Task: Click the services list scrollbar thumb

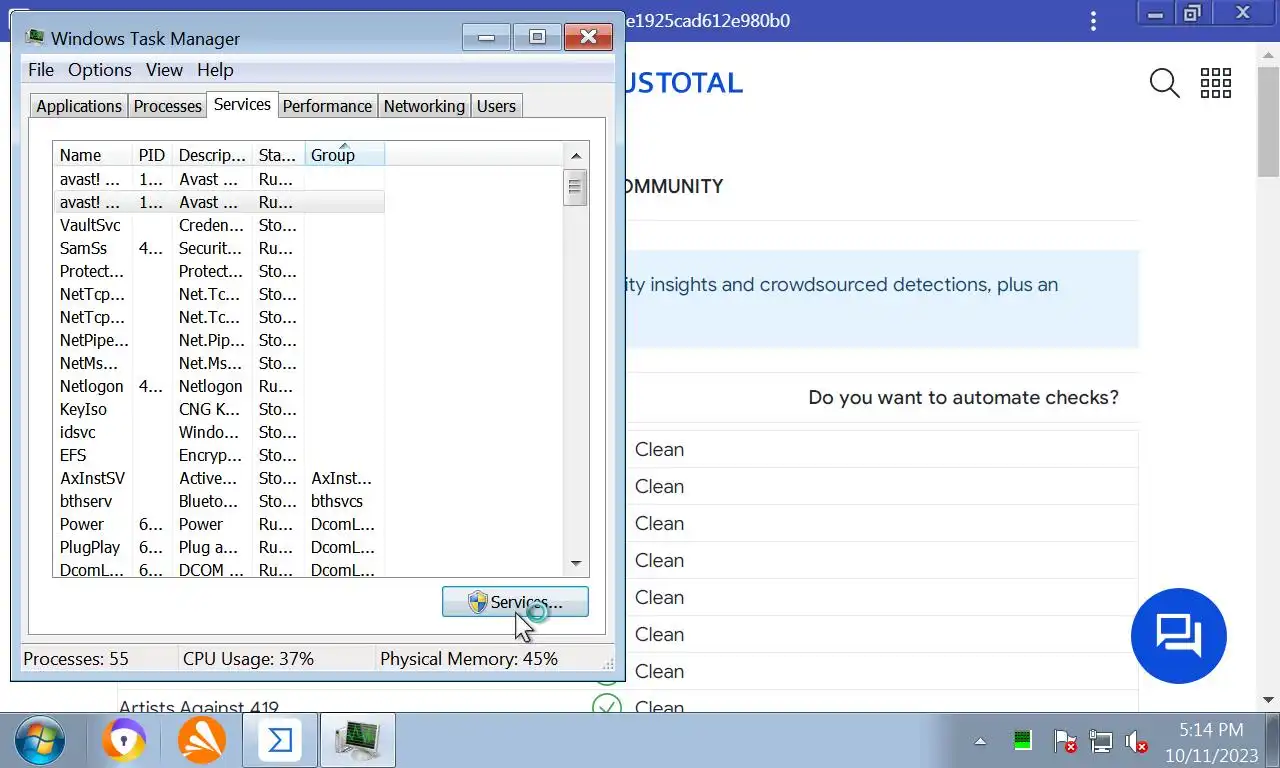Action: point(575,188)
